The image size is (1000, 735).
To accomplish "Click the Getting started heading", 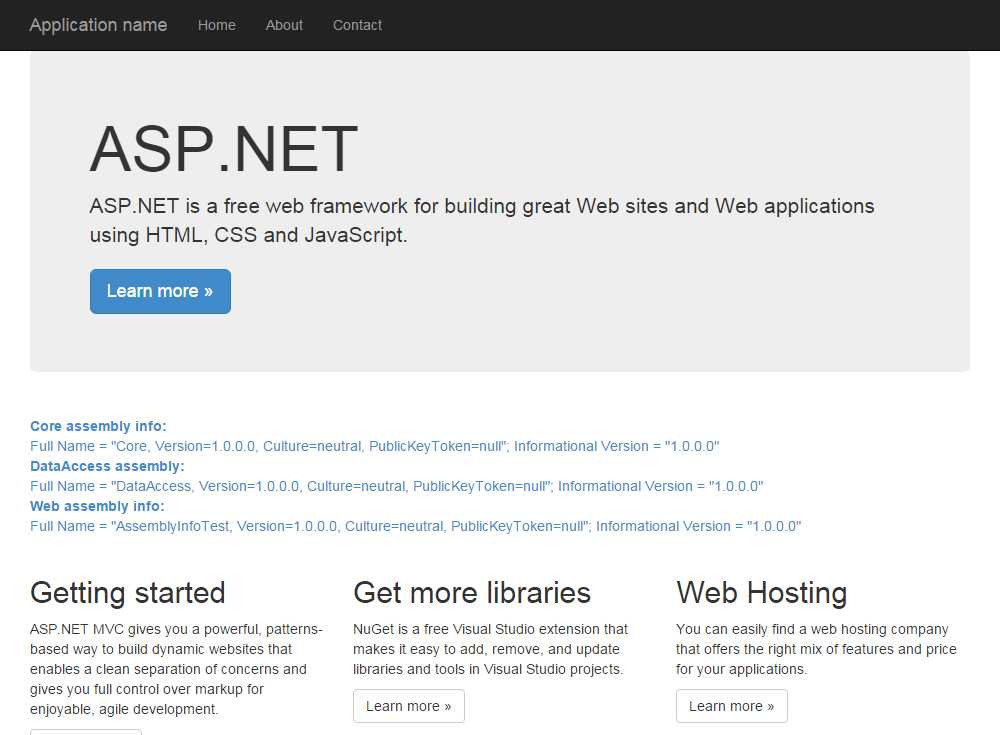I will click(x=128, y=592).
